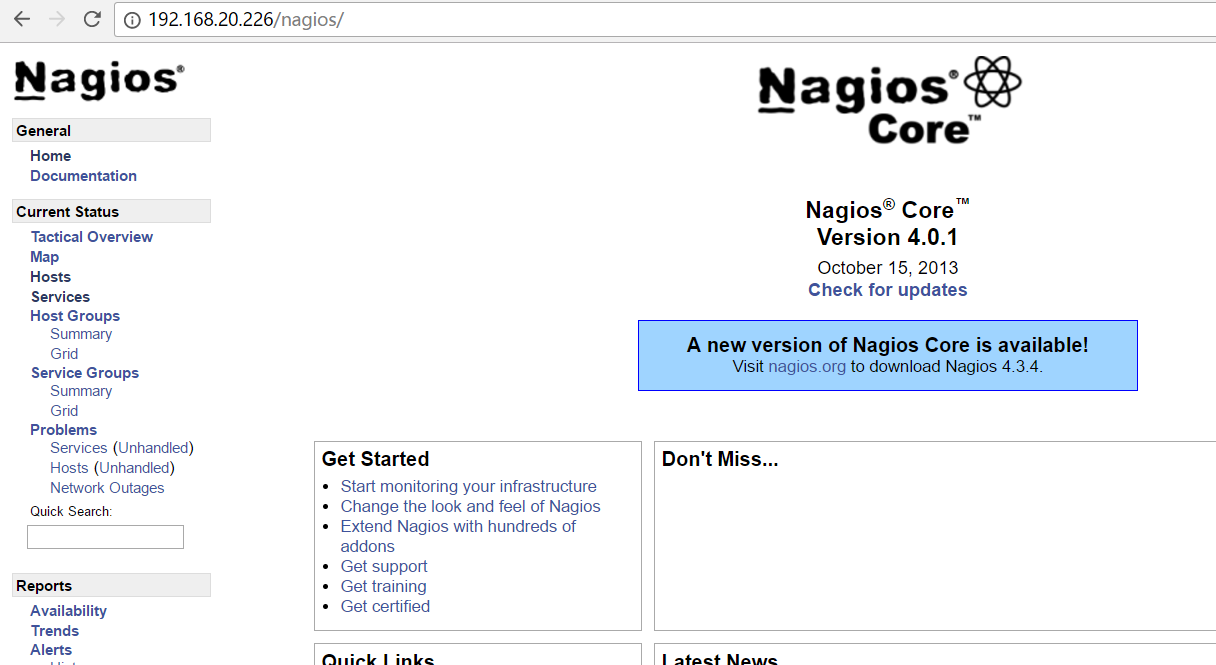Open the Alerts report

click(x=51, y=650)
